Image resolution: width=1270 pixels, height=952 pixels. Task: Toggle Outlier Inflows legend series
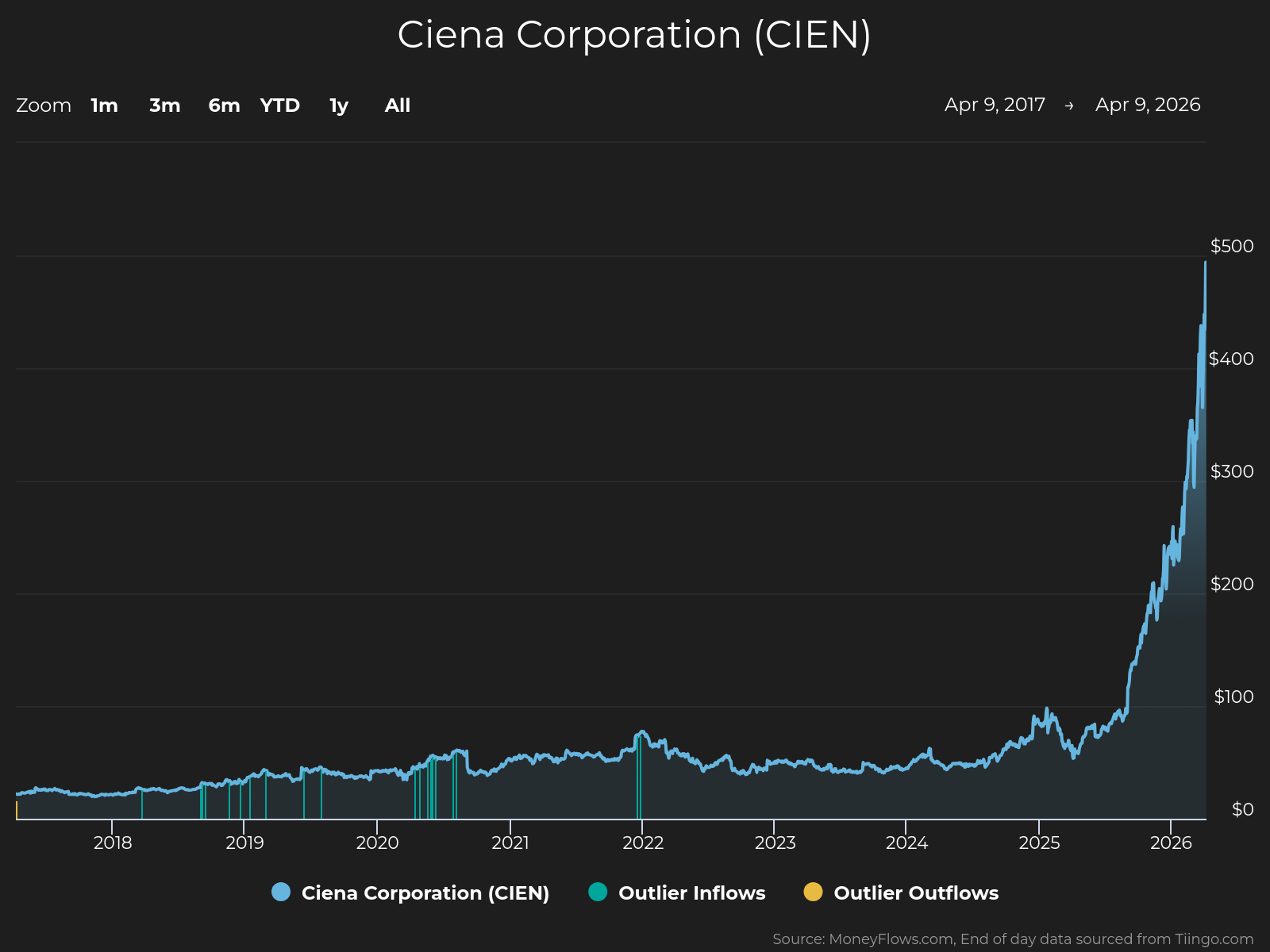click(677, 892)
